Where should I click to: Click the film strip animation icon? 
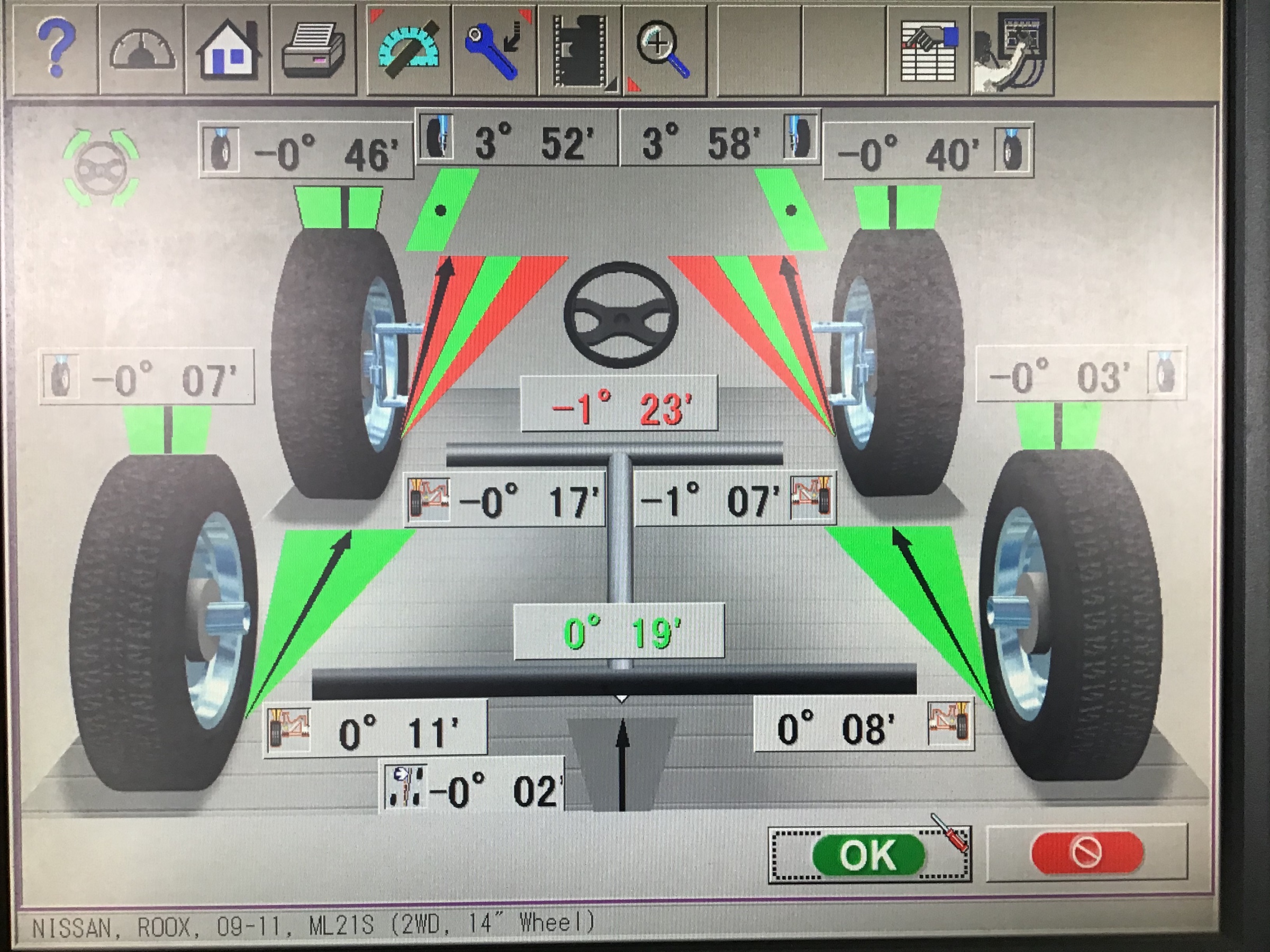pos(580,50)
